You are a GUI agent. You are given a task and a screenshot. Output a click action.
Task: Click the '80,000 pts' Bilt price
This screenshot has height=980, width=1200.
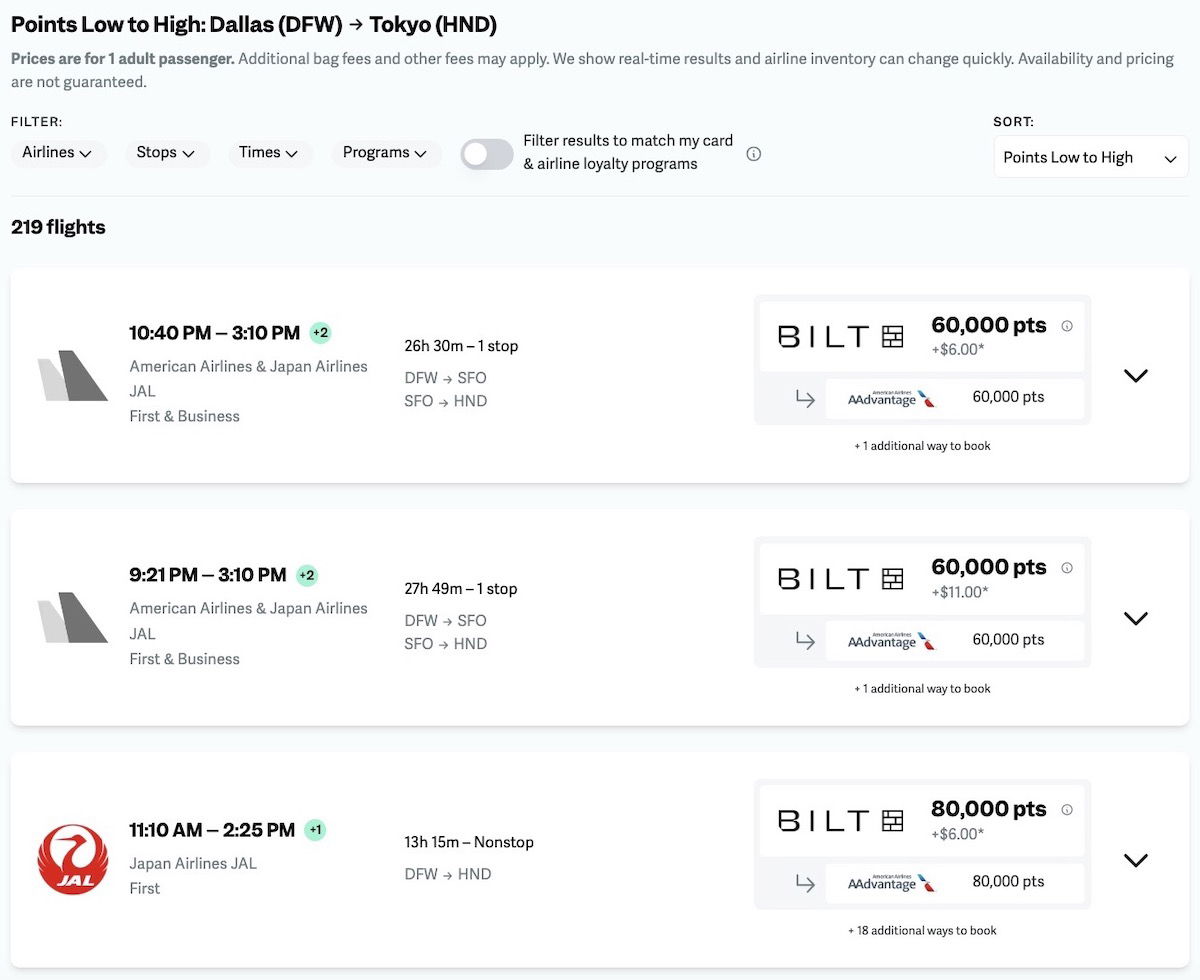(x=989, y=809)
